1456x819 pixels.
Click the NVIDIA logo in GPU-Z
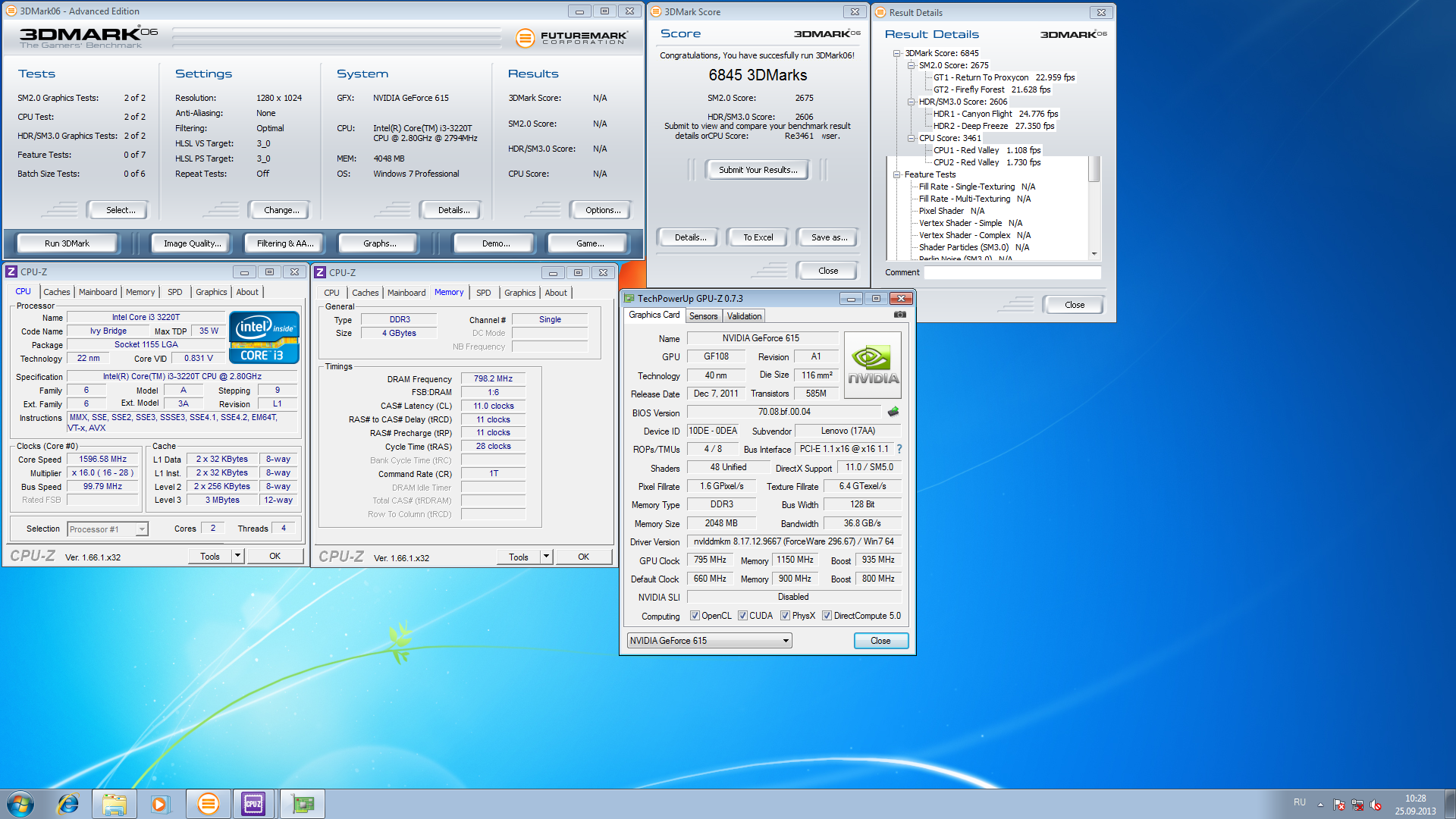point(873,365)
